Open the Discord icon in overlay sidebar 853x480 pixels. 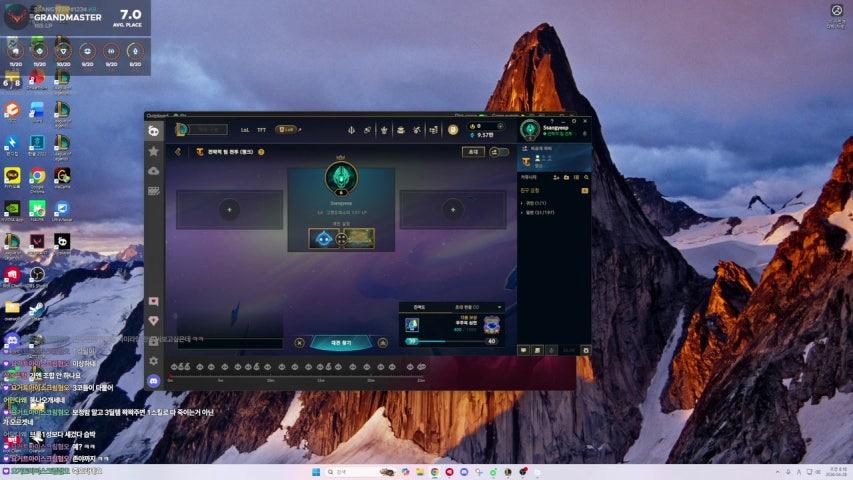coord(153,381)
